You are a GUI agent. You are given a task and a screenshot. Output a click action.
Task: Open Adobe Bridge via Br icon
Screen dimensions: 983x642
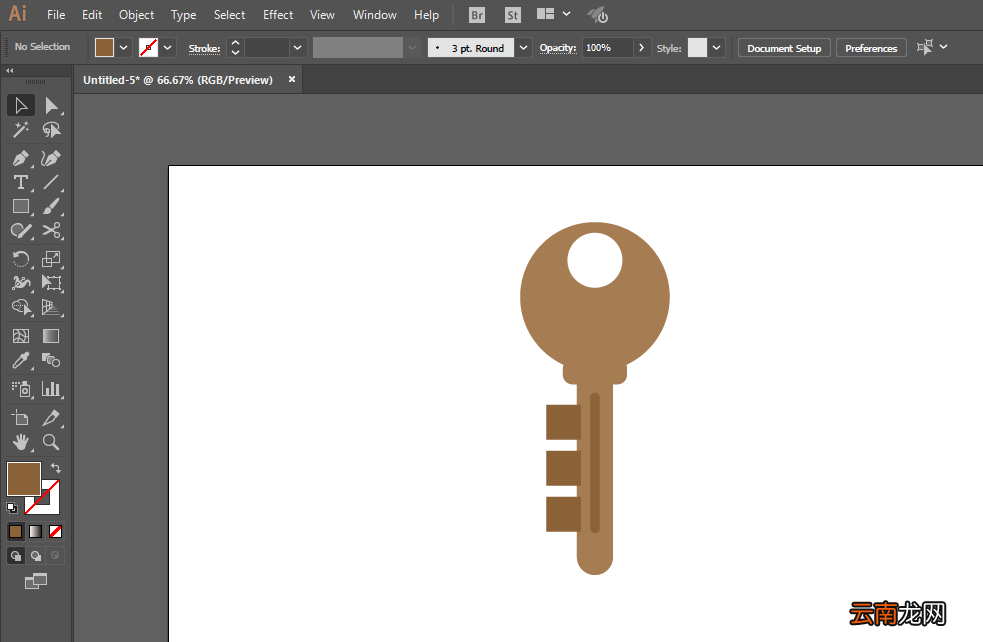477,15
